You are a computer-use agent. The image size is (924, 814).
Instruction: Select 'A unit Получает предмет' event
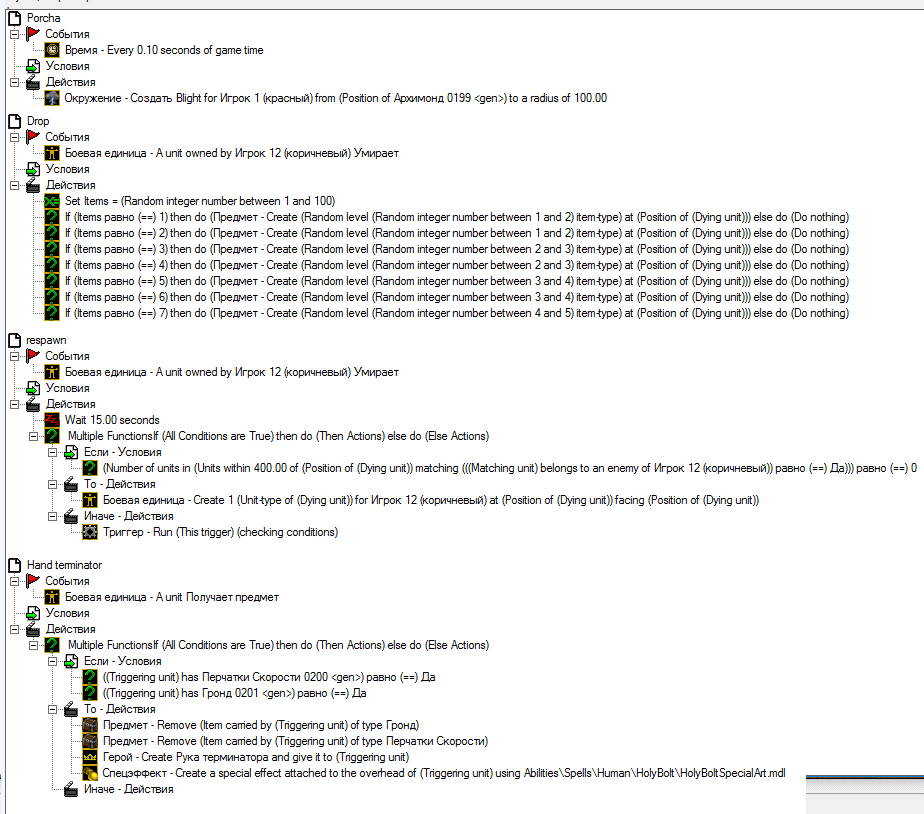tap(171, 597)
